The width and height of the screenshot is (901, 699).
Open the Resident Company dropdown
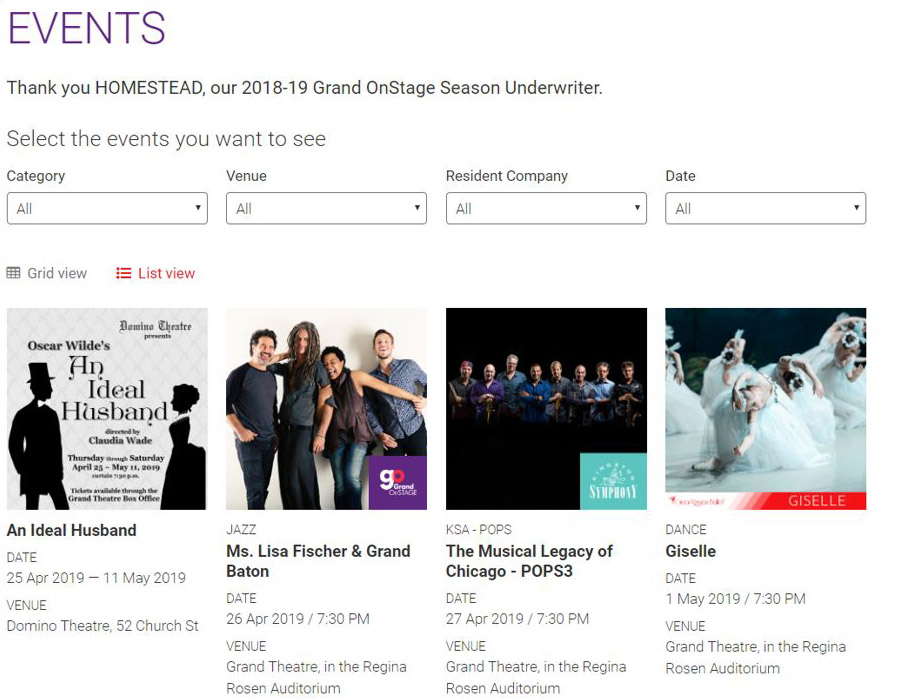546,208
